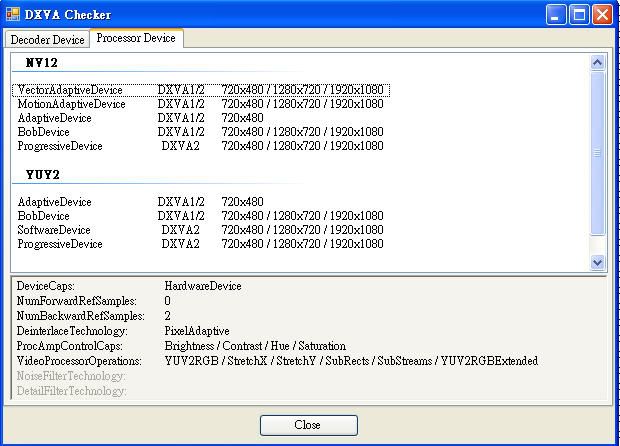Select AdaptiveDevice under YUY2

(x=201, y=202)
